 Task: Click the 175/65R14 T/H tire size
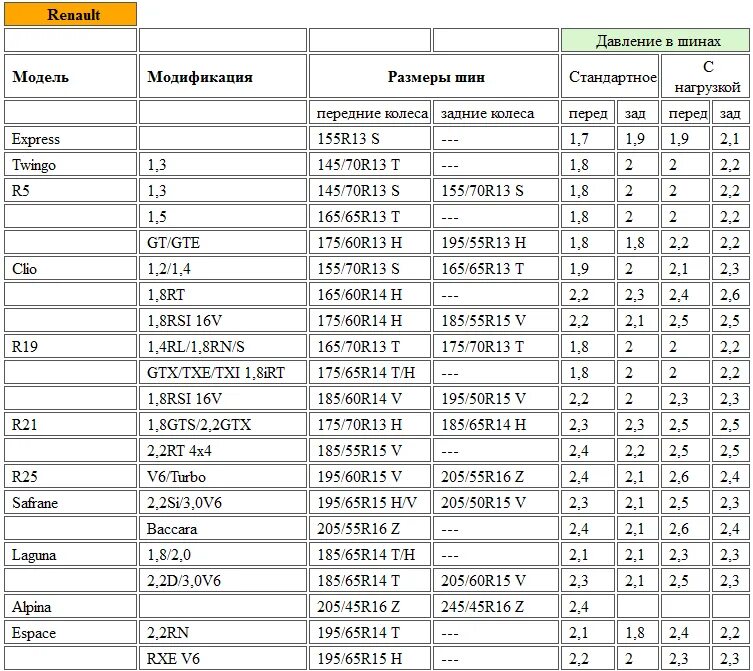point(370,372)
